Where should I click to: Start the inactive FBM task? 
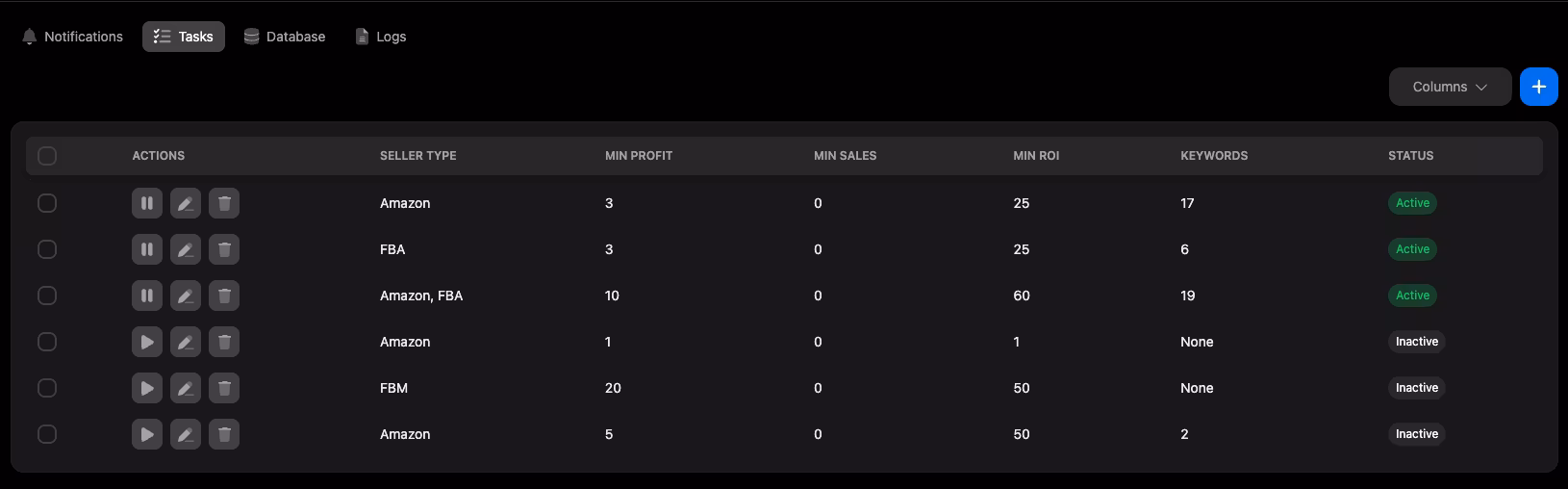pyautogui.click(x=147, y=388)
